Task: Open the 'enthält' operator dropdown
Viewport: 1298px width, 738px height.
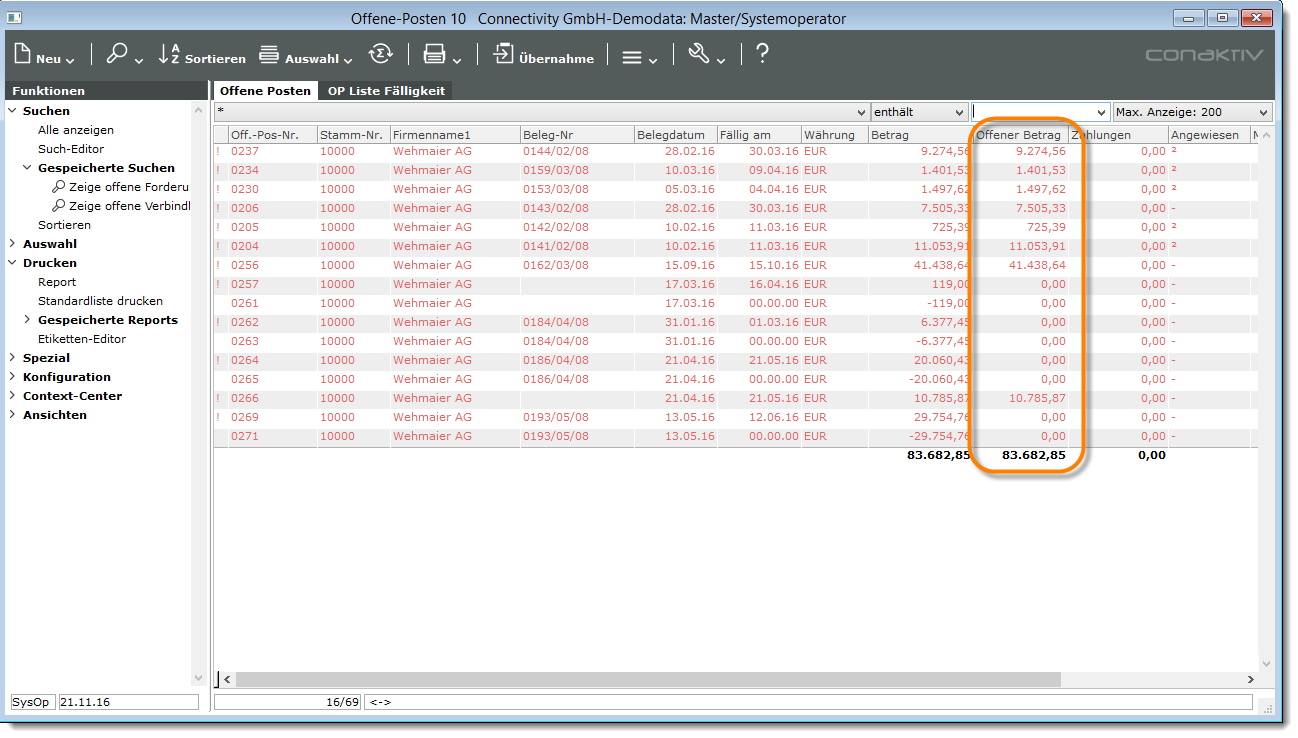Action: click(x=919, y=113)
